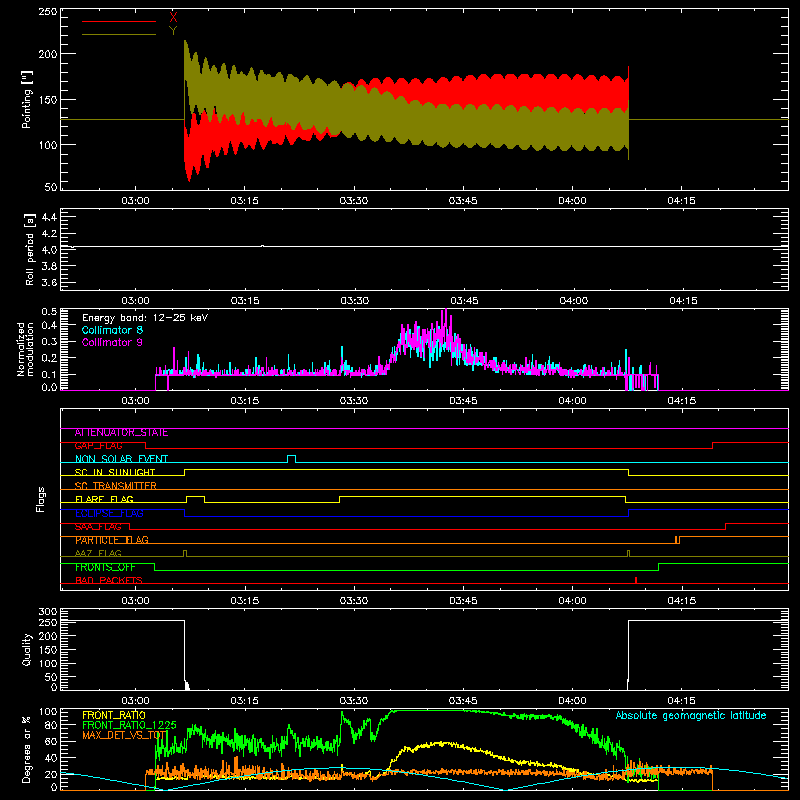Viewport: 800px width, 800px height.
Task: Click the 0.5 tick on modulation axis
Action: point(49,311)
